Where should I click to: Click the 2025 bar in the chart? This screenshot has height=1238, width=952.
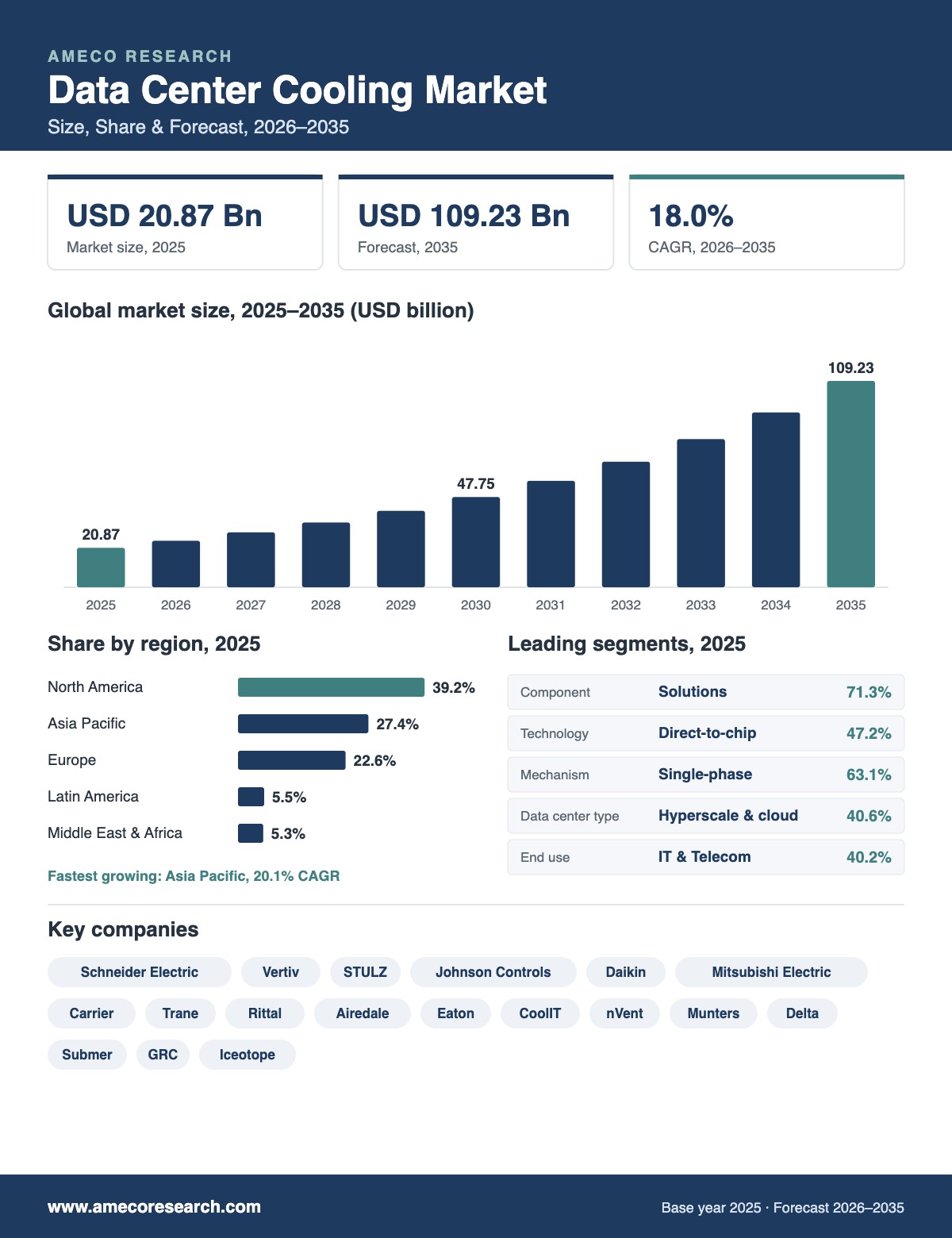pyautogui.click(x=101, y=567)
